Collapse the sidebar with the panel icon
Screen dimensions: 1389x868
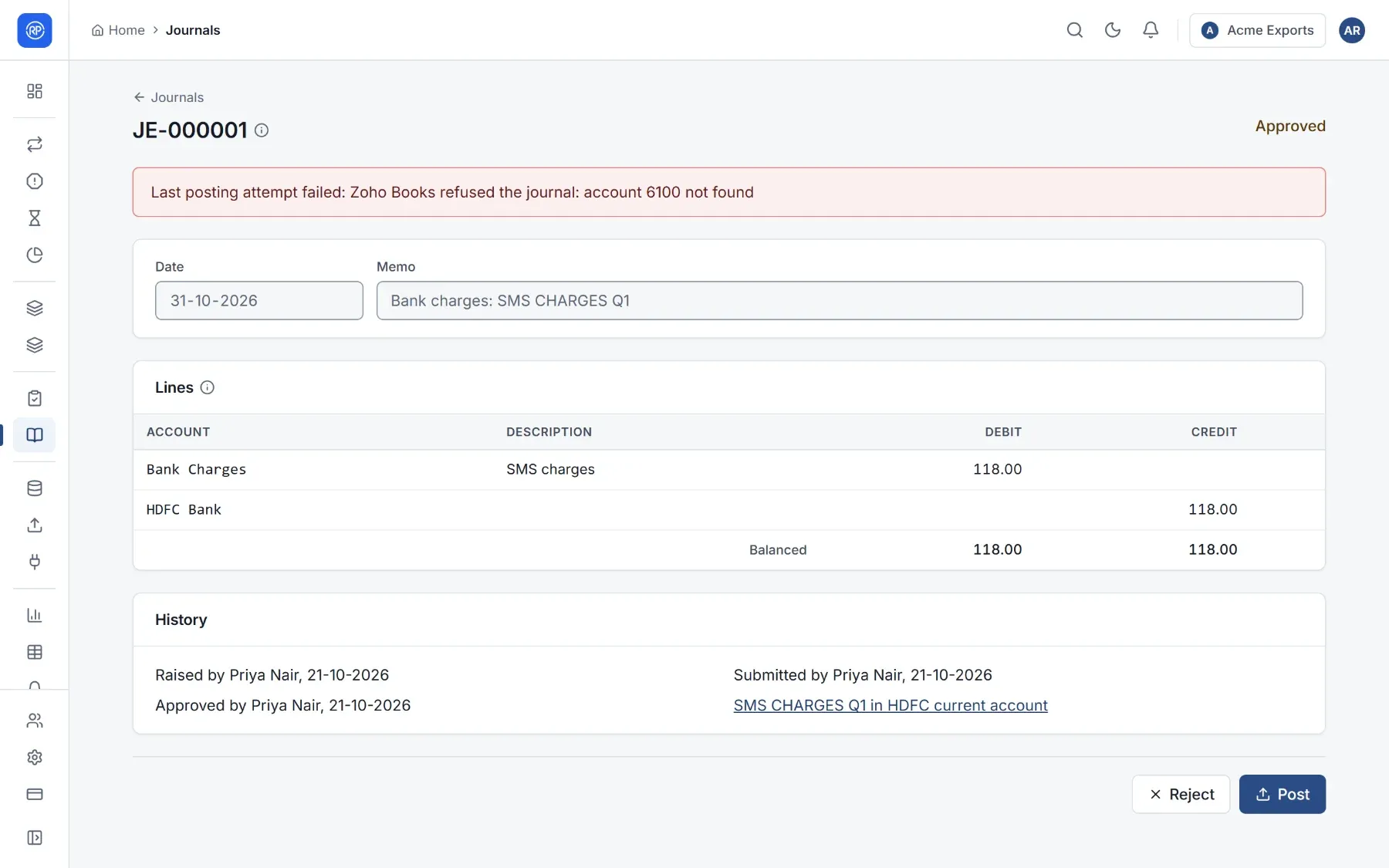35,838
